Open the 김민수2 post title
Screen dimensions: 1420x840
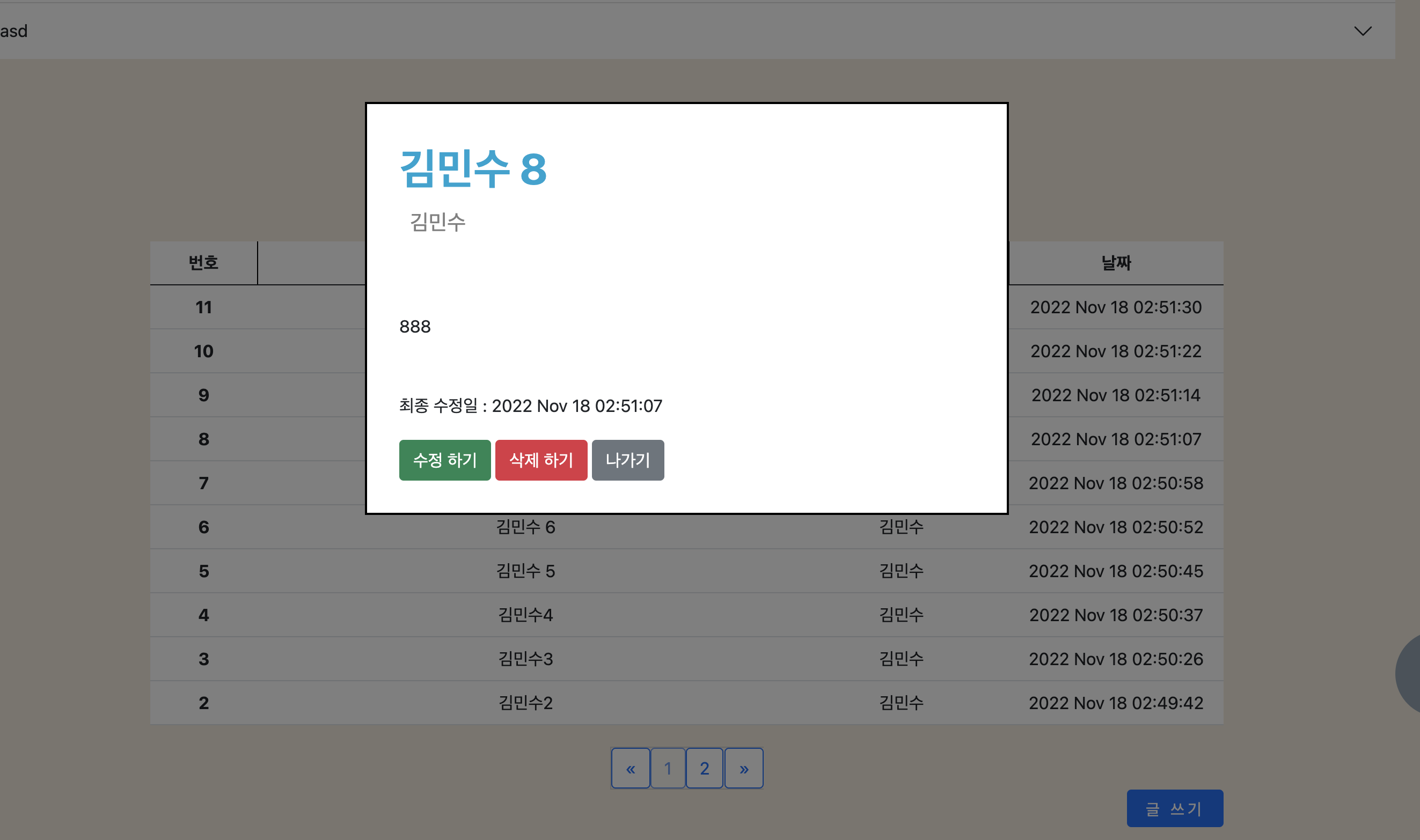(525, 703)
